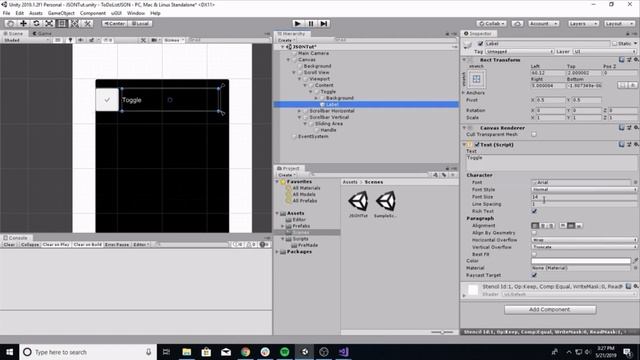This screenshot has height=360, width=640.
Task: Click the Add Component button
Action: [x=550, y=310]
